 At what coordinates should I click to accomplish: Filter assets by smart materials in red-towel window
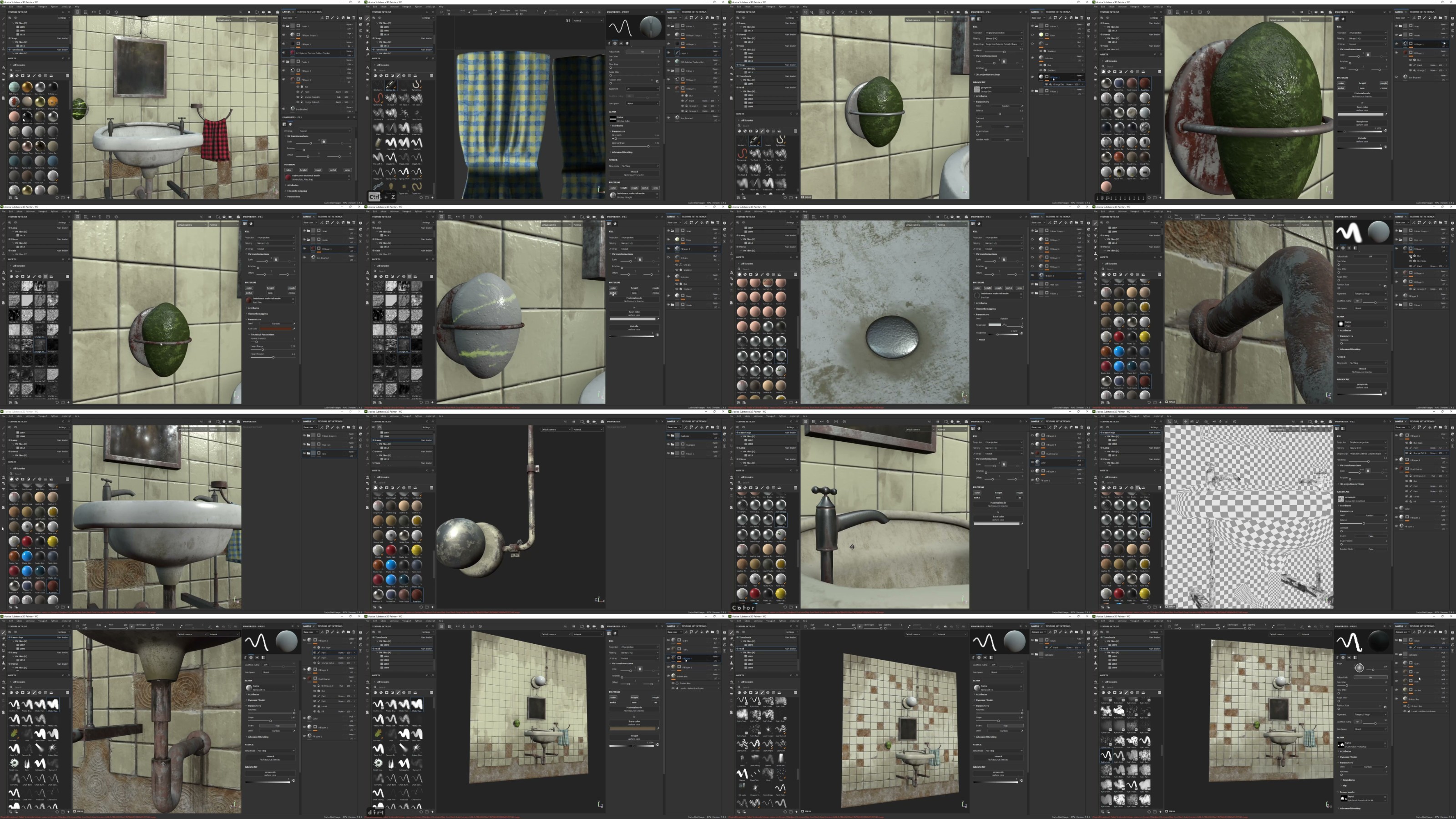coord(17,75)
